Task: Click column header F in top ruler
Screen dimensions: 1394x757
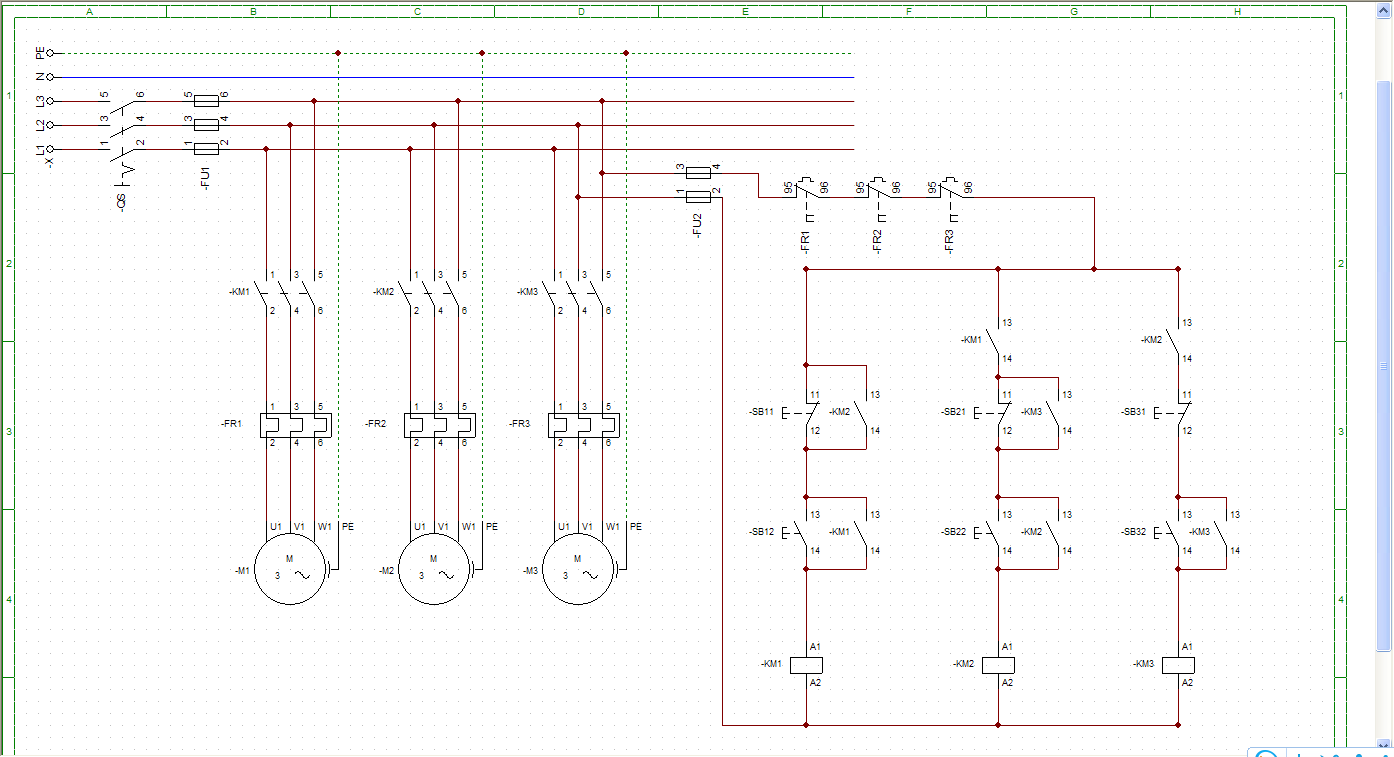Action: click(x=909, y=11)
